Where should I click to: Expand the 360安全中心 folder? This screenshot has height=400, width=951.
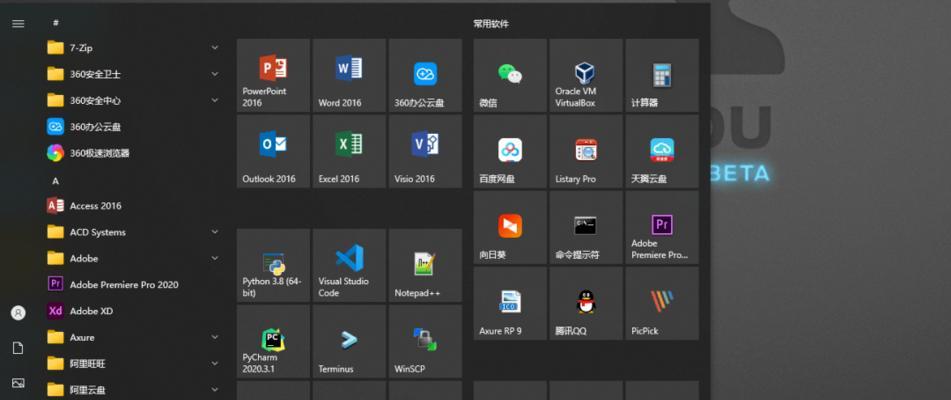click(133, 101)
